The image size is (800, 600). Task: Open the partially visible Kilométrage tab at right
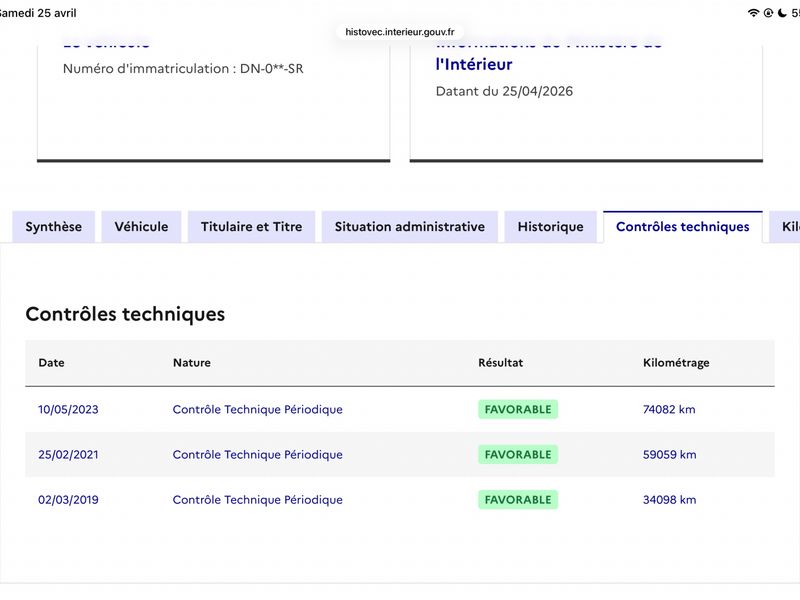[x=789, y=227]
